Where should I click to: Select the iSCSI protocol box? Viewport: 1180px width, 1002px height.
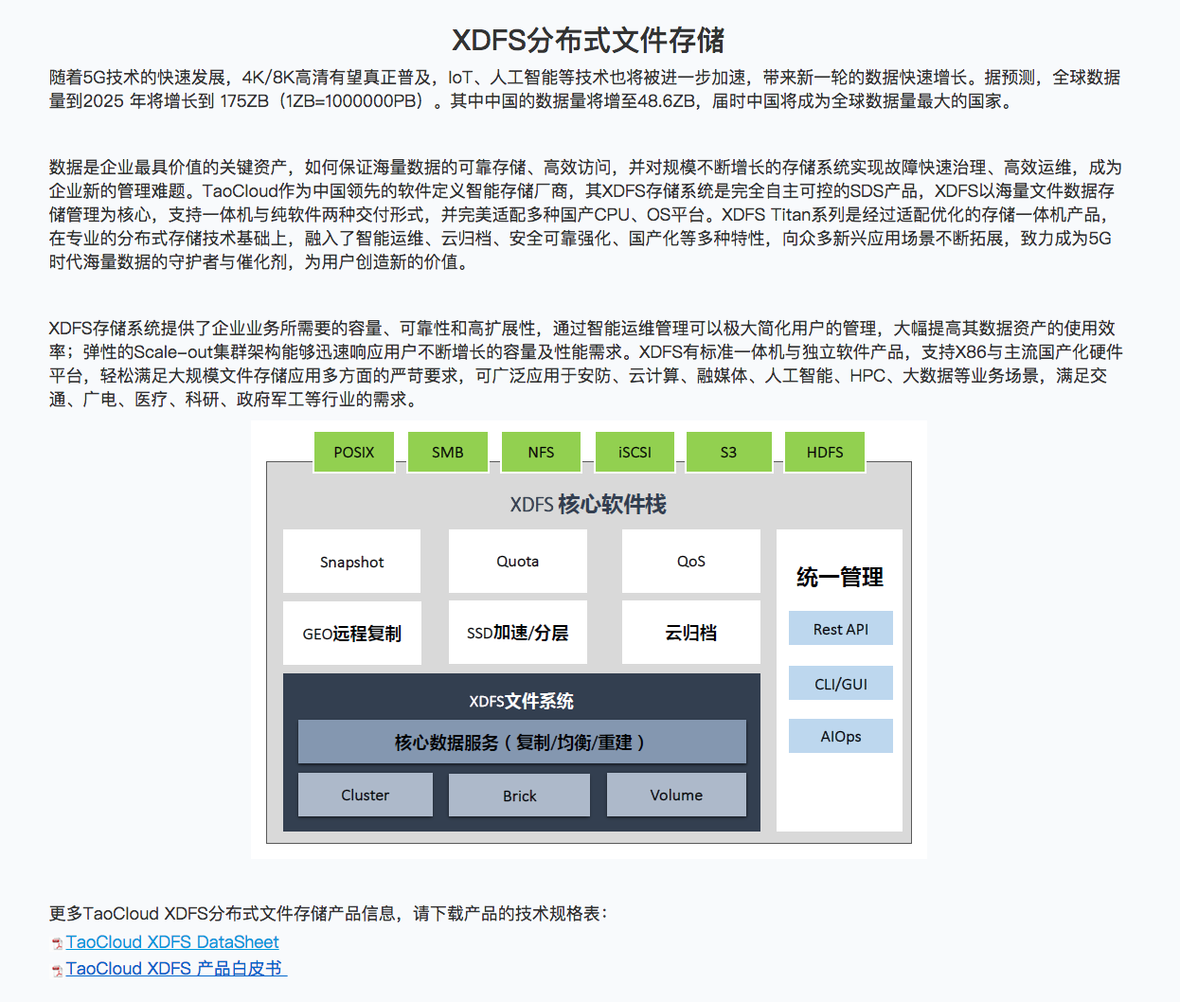[635, 452]
